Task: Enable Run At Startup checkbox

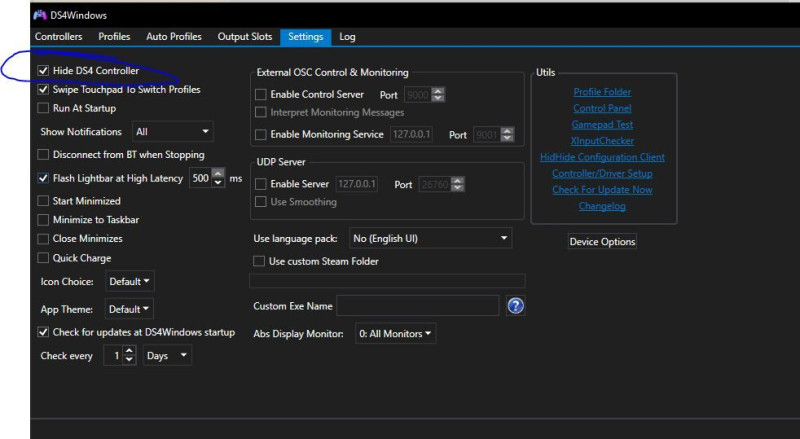Action: (x=43, y=108)
